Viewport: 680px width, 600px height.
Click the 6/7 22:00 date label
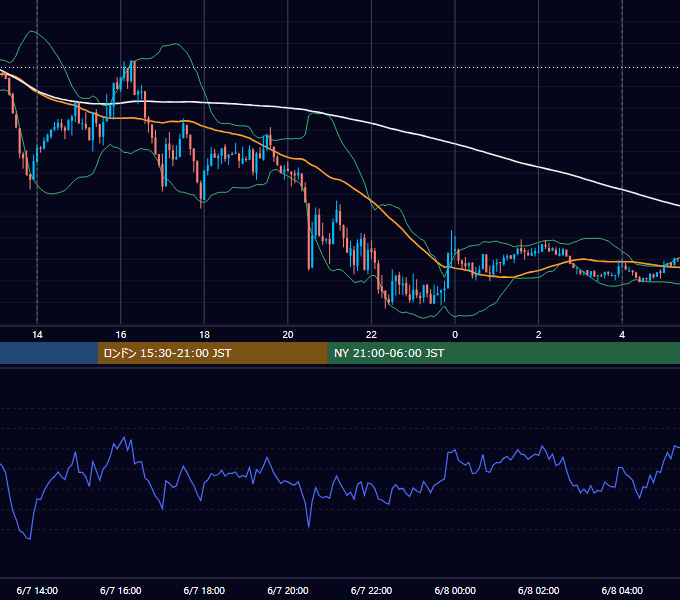pyautogui.click(x=371, y=590)
